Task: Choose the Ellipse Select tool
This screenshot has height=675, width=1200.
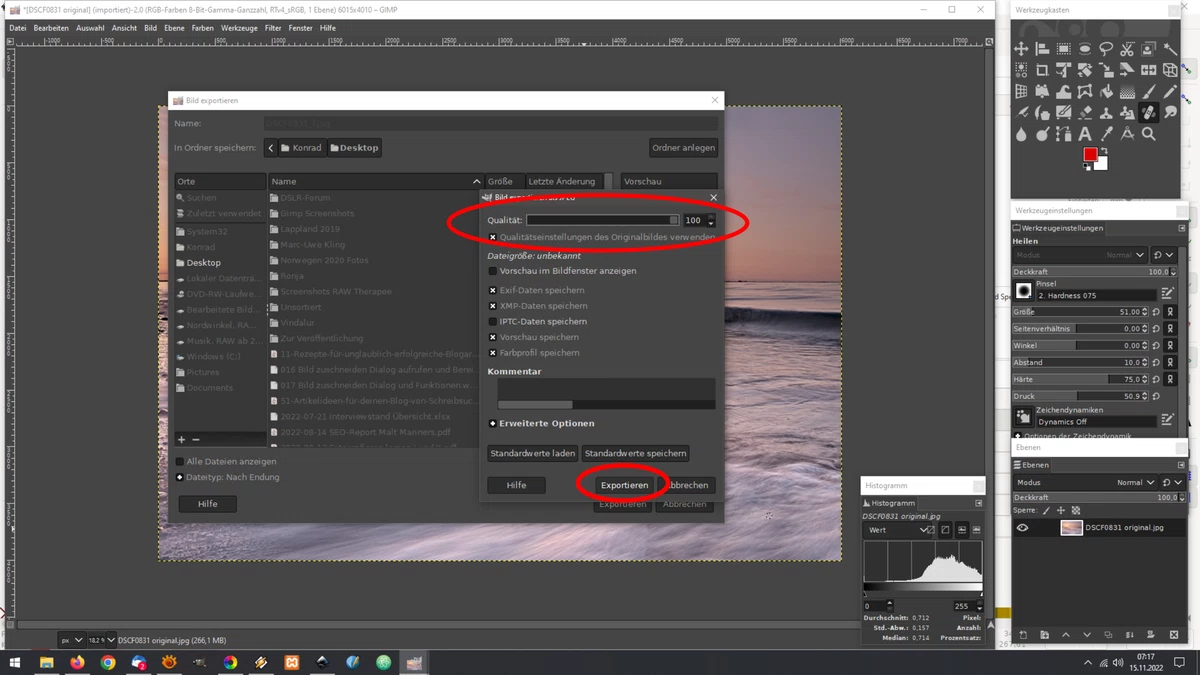Action: pyautogui.click(x=1085, y=49)
